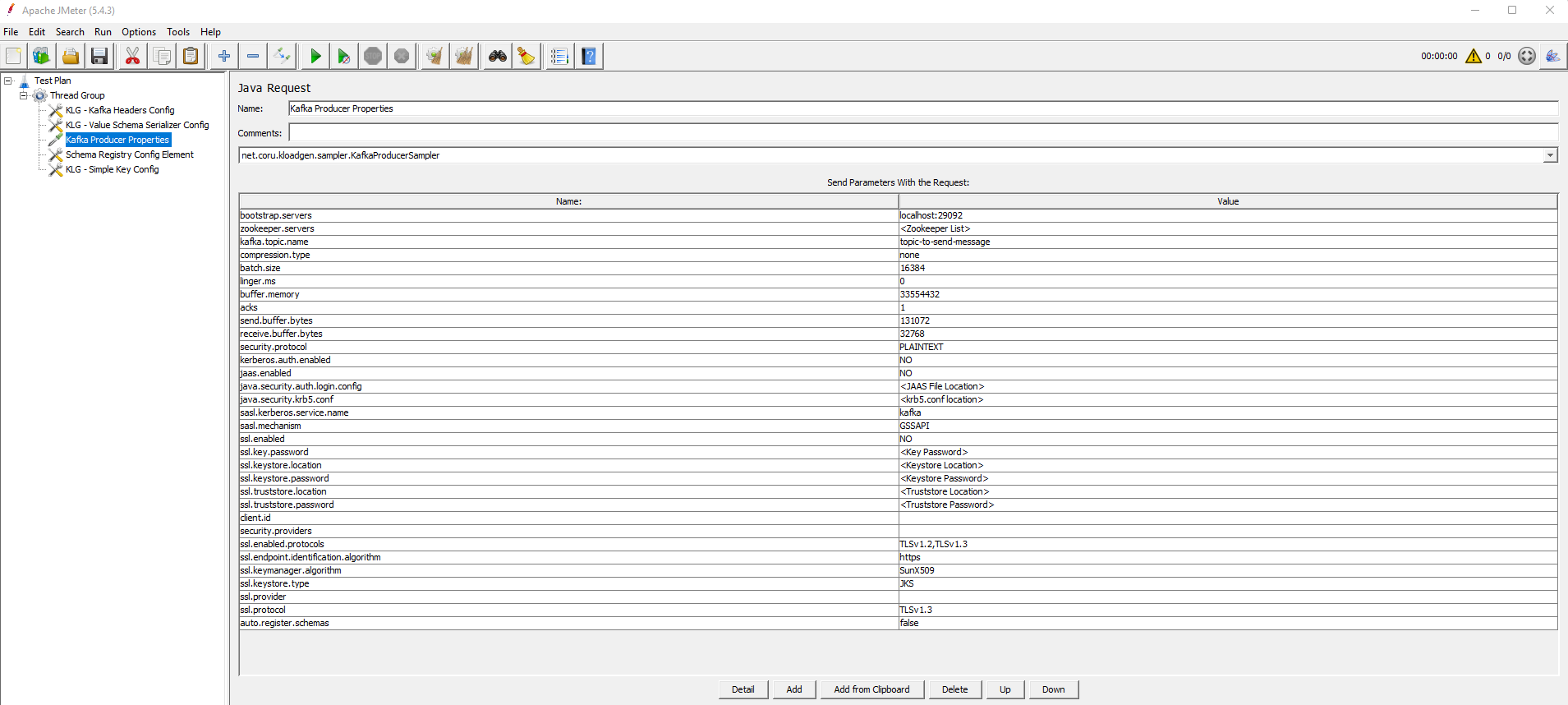1568x705 pixels.
Task: Click the Delete parameter button
Action: (x=954, y=689)
